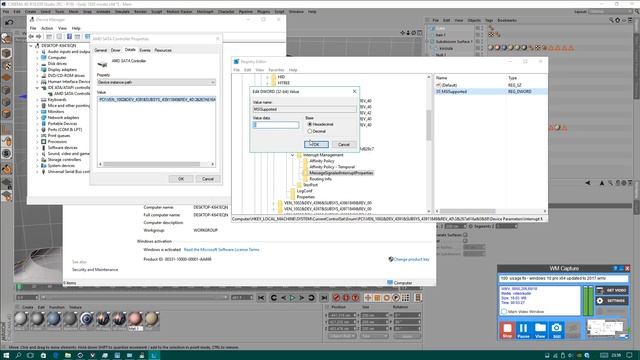Open the Action menu in Device Manager
Viewport: 640px width, 360px height.
click(x=47, y=28)
